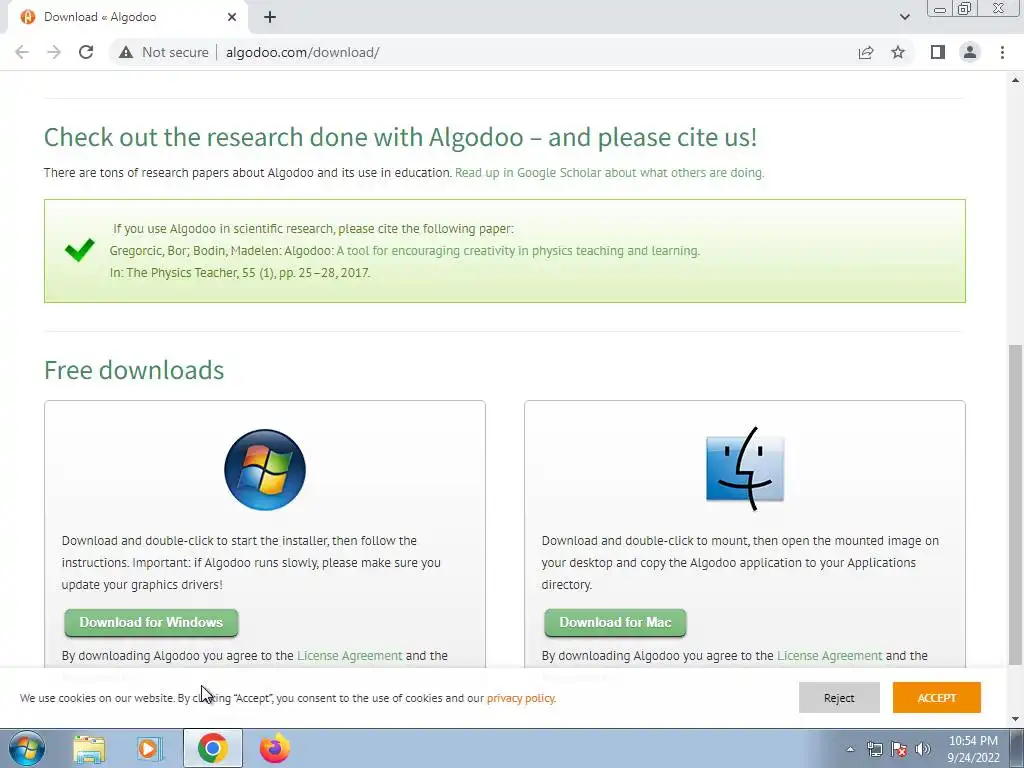Accept cookies with orange button
This screenshot has height=768, width=1024.
pyautogui.click(x=936, y=697)
